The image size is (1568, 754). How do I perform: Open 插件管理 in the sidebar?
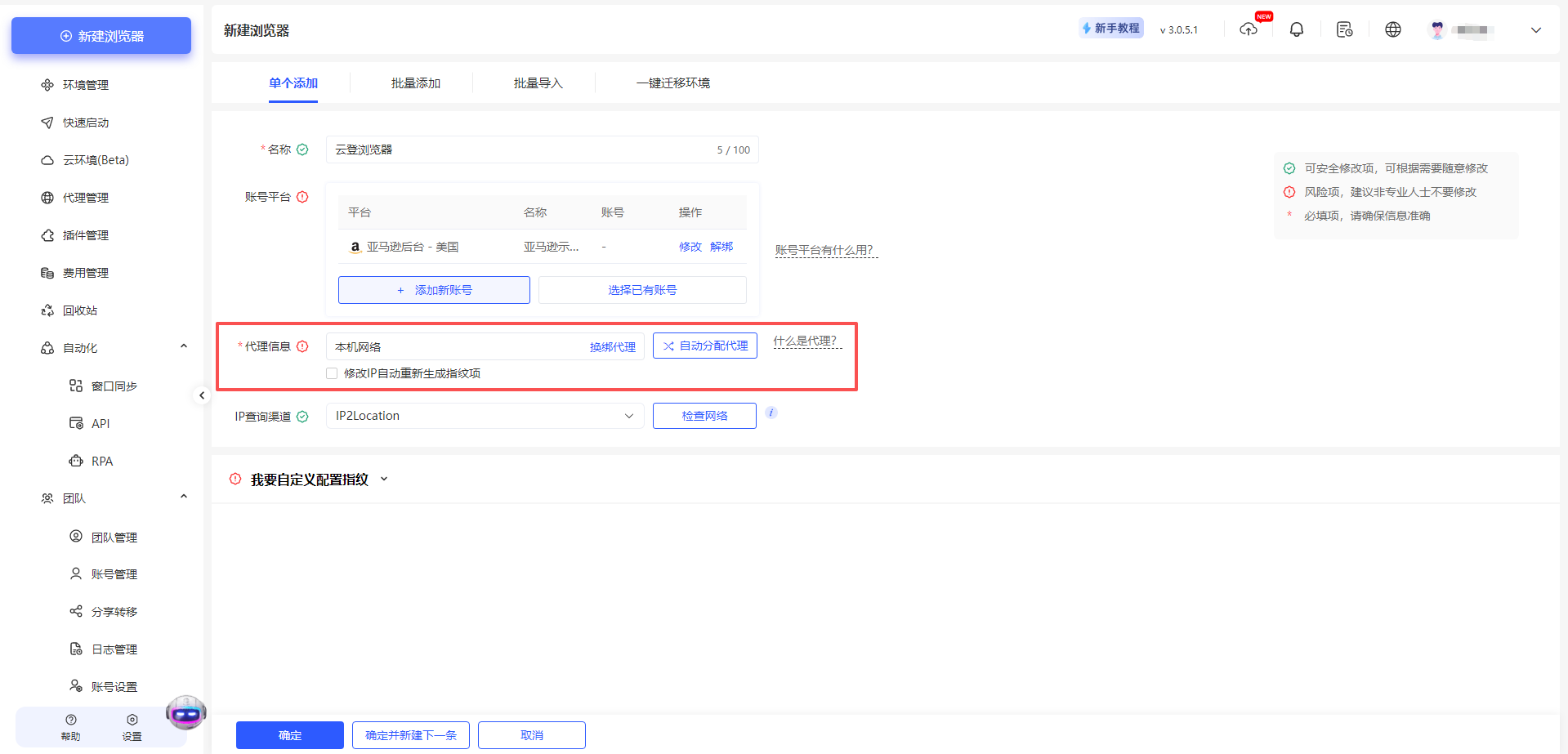[86, 234]
